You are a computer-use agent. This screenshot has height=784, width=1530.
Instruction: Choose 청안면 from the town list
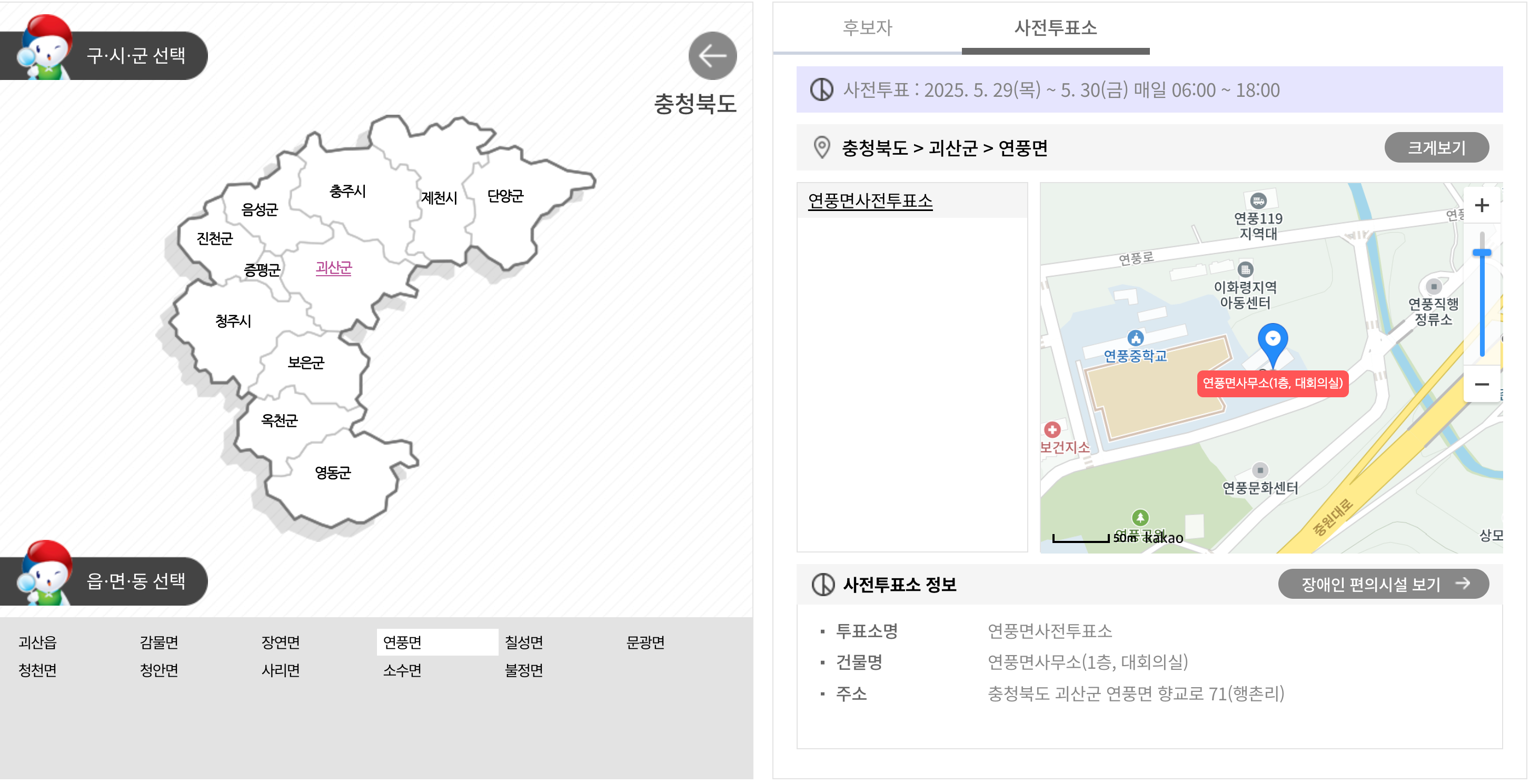[159, 670]
